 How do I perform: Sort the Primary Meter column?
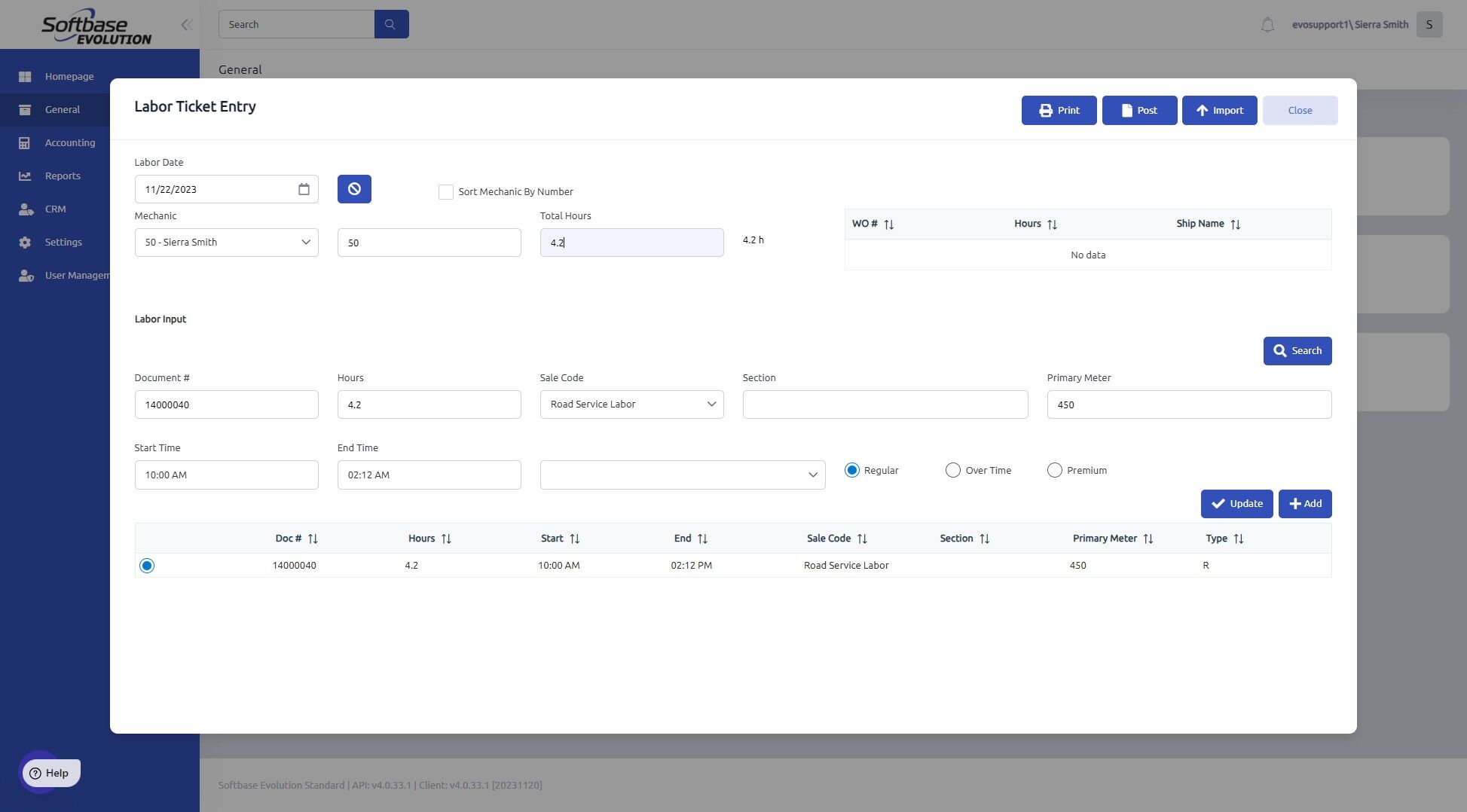pos(1148,539)
